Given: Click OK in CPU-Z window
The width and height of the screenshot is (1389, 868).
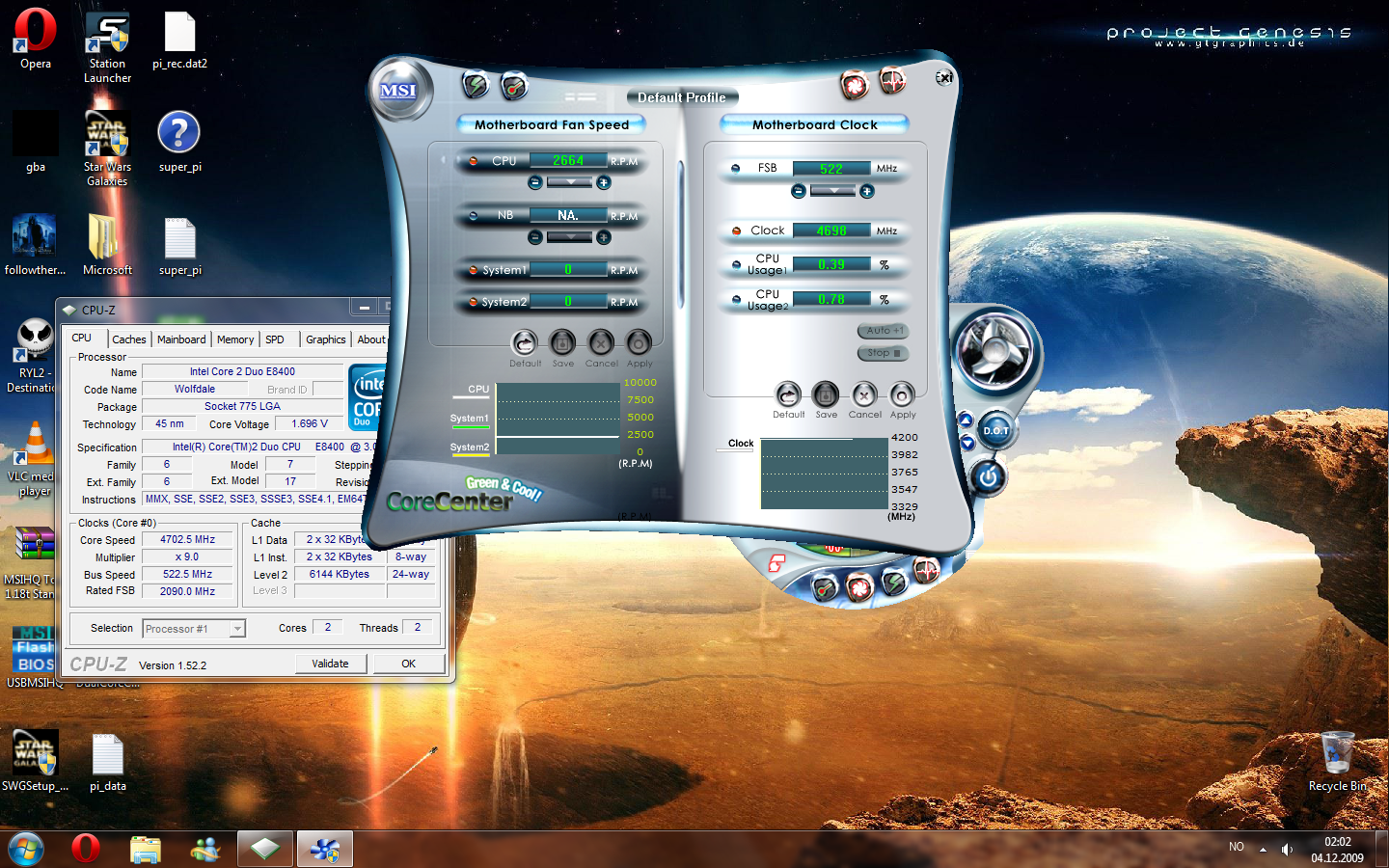Looking at the screenshot, I should (409, 664).
